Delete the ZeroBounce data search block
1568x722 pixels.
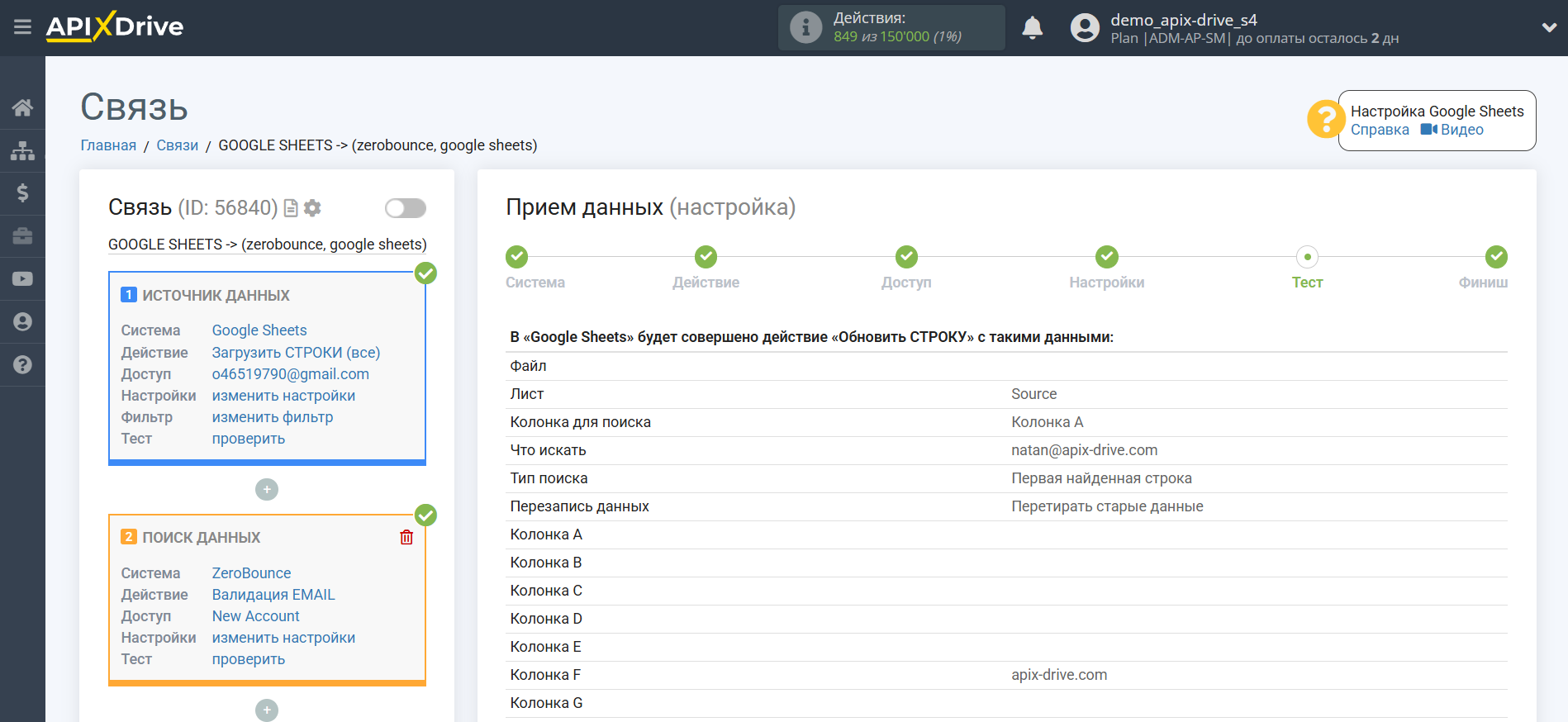click(x=406, y=538)
